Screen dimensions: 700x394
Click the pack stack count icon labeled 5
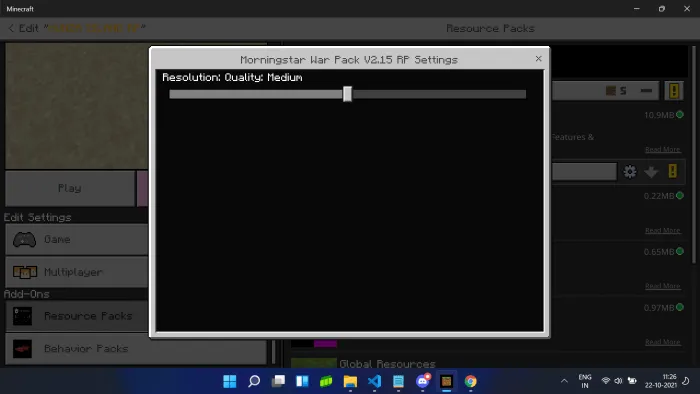point(616,91)
